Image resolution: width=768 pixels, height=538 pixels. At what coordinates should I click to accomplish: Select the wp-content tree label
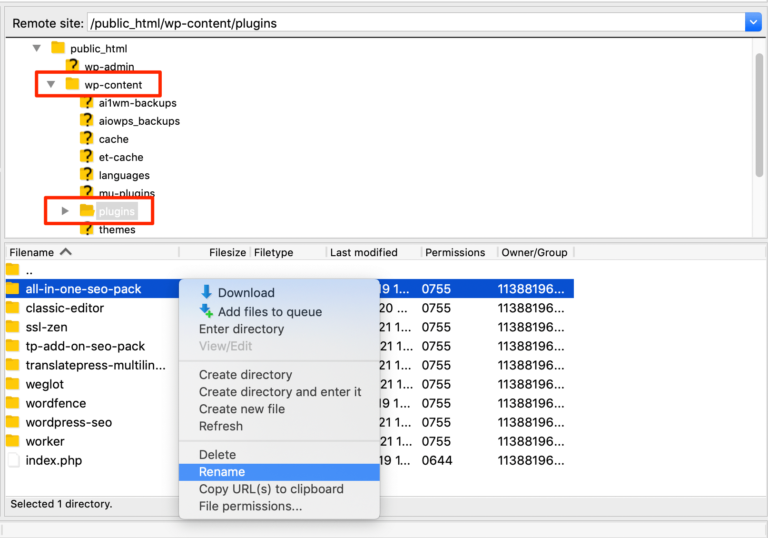[x=113, y=85]
